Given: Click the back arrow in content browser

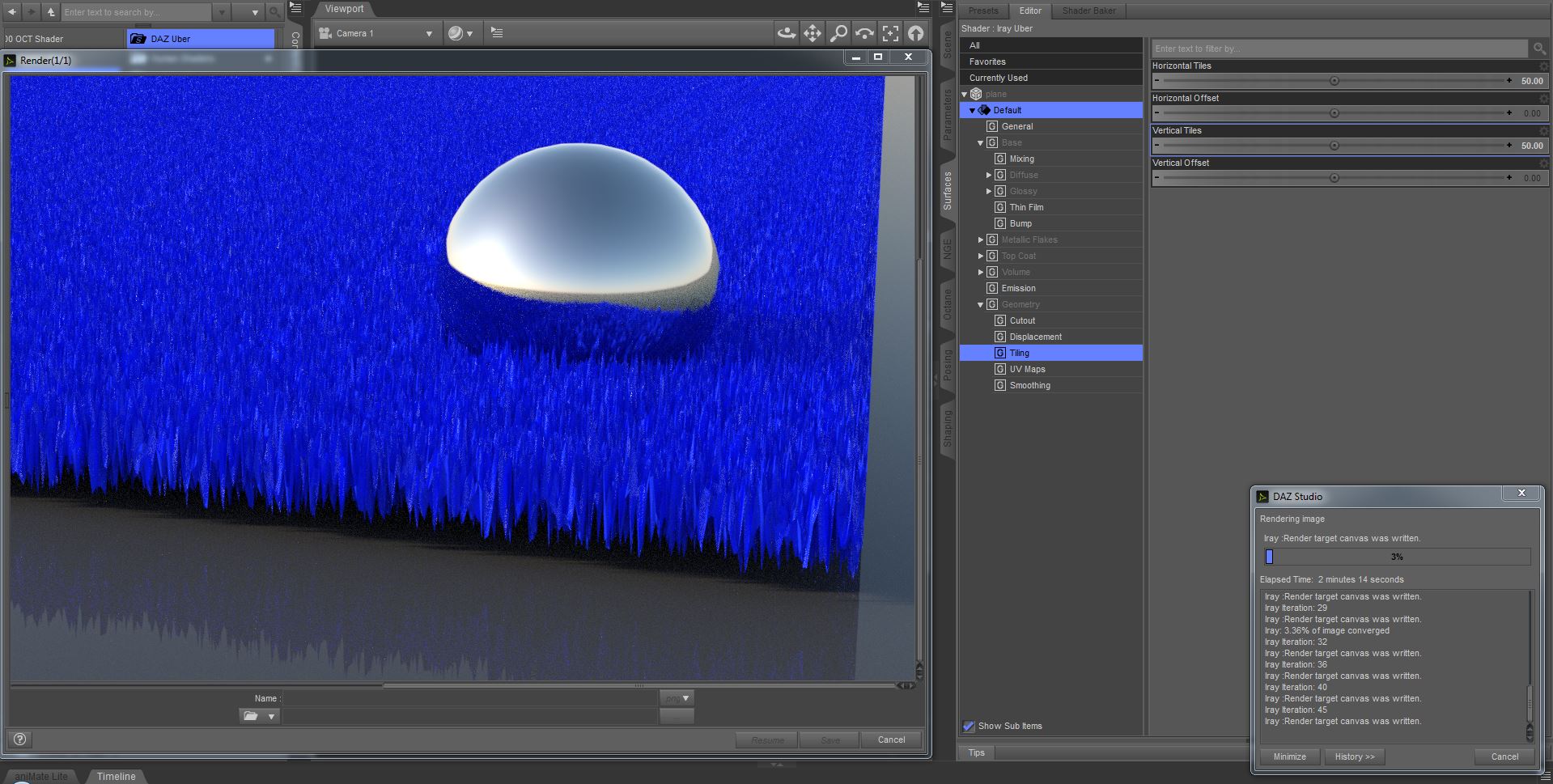Looking at the screenshot, I should click(12, 12).
